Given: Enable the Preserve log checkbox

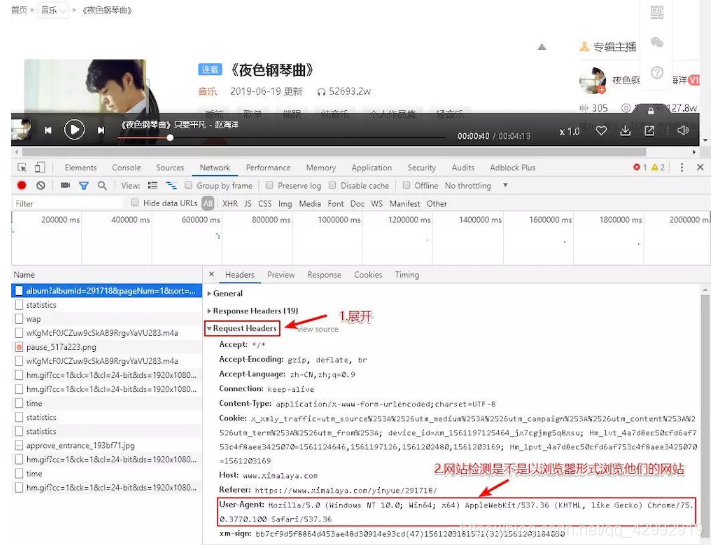Looking at the screenshot, I should [x=269, y=185].
